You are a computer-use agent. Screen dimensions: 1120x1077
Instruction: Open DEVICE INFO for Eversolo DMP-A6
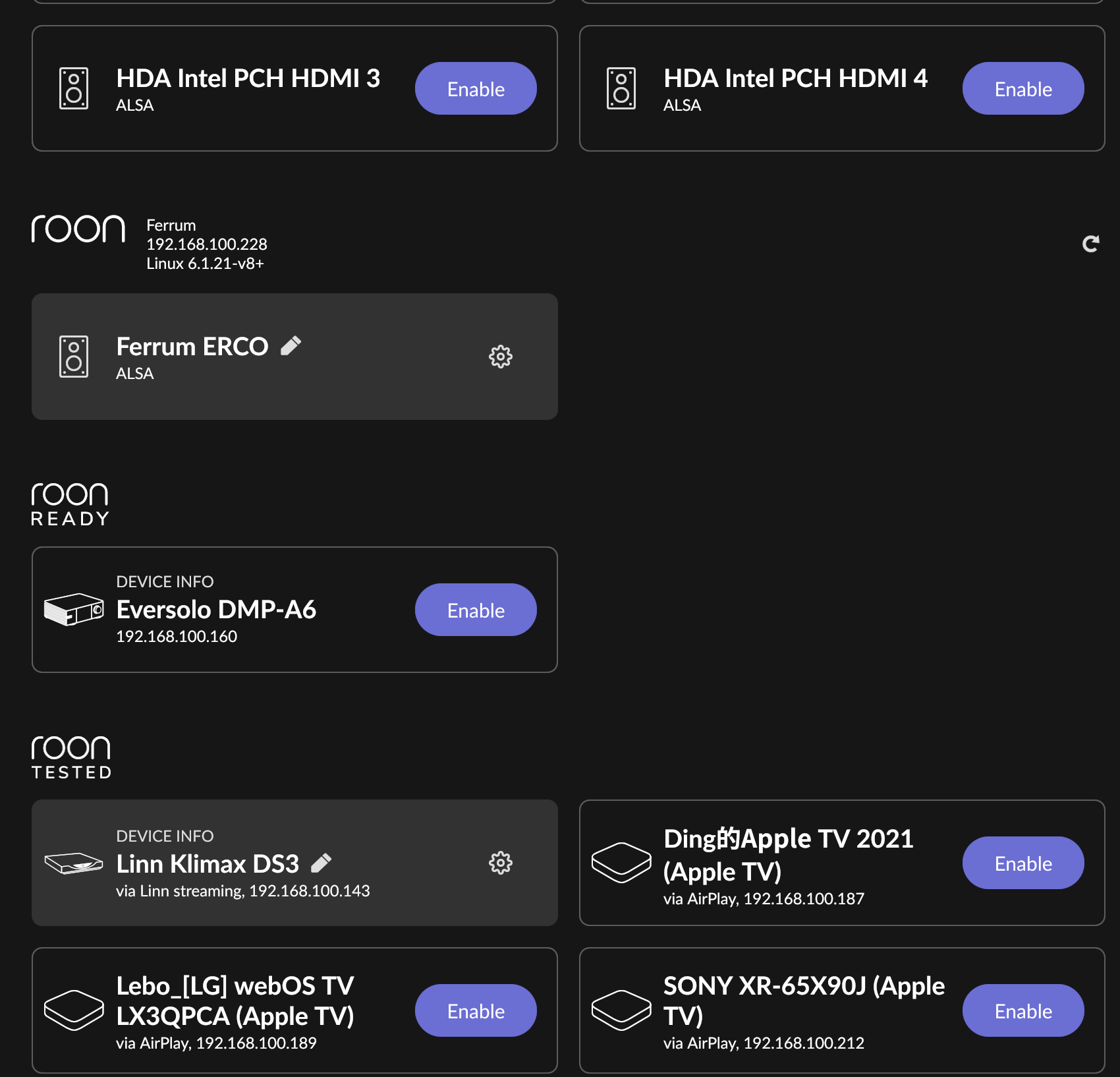(x=165, y=581)
